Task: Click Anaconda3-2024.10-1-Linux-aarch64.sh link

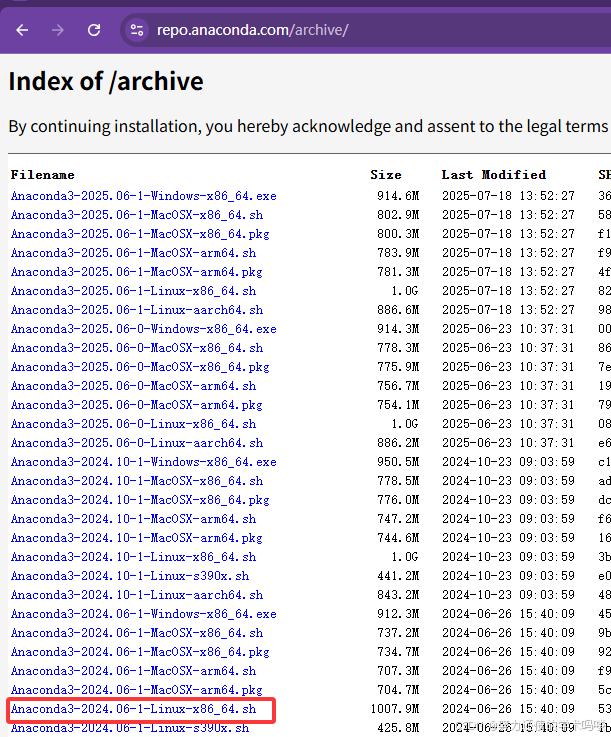Action: [137, 595]
